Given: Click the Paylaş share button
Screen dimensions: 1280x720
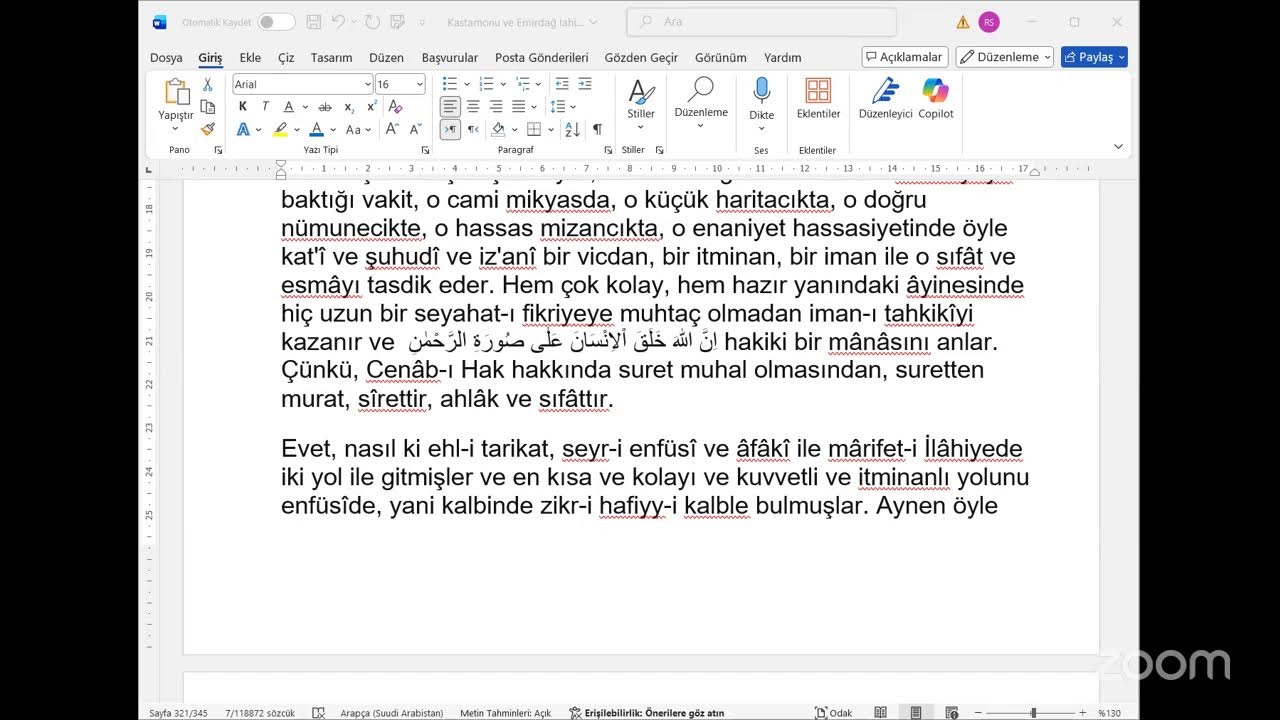Looking at the screenshot, I should point(1094,57).
